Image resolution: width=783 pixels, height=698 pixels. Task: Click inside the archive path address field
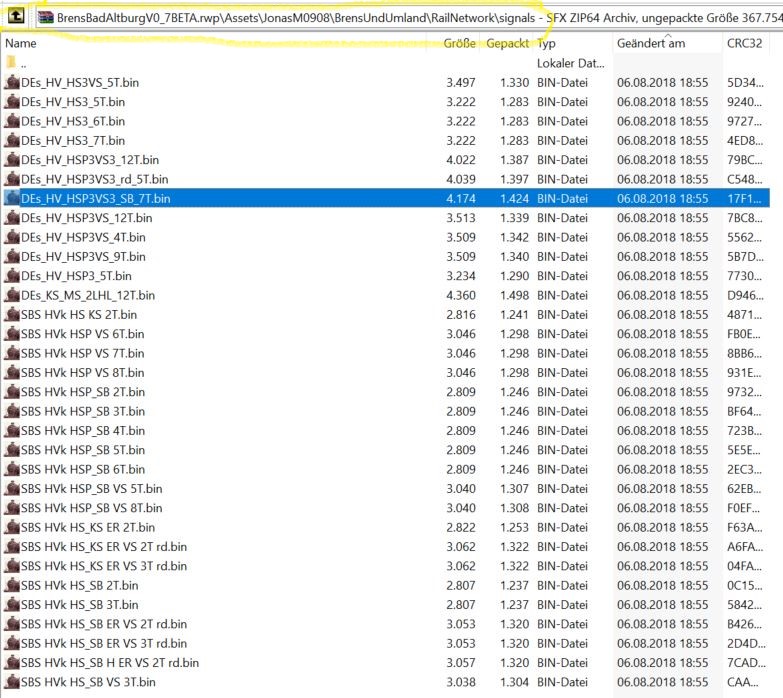[x=408, y=18]
